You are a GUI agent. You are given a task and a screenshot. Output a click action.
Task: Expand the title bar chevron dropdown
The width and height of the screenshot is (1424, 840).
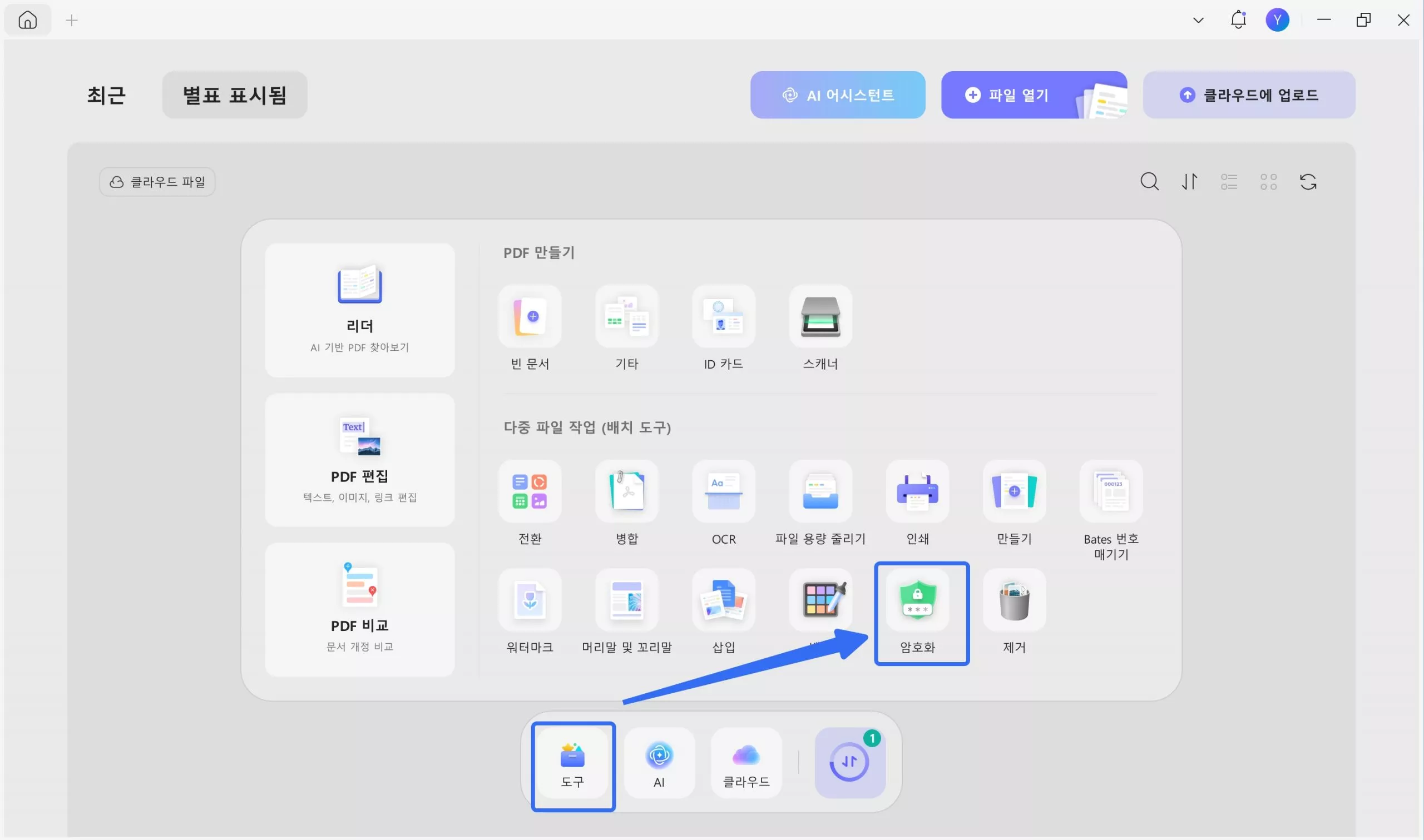(x=1198, y=21)
